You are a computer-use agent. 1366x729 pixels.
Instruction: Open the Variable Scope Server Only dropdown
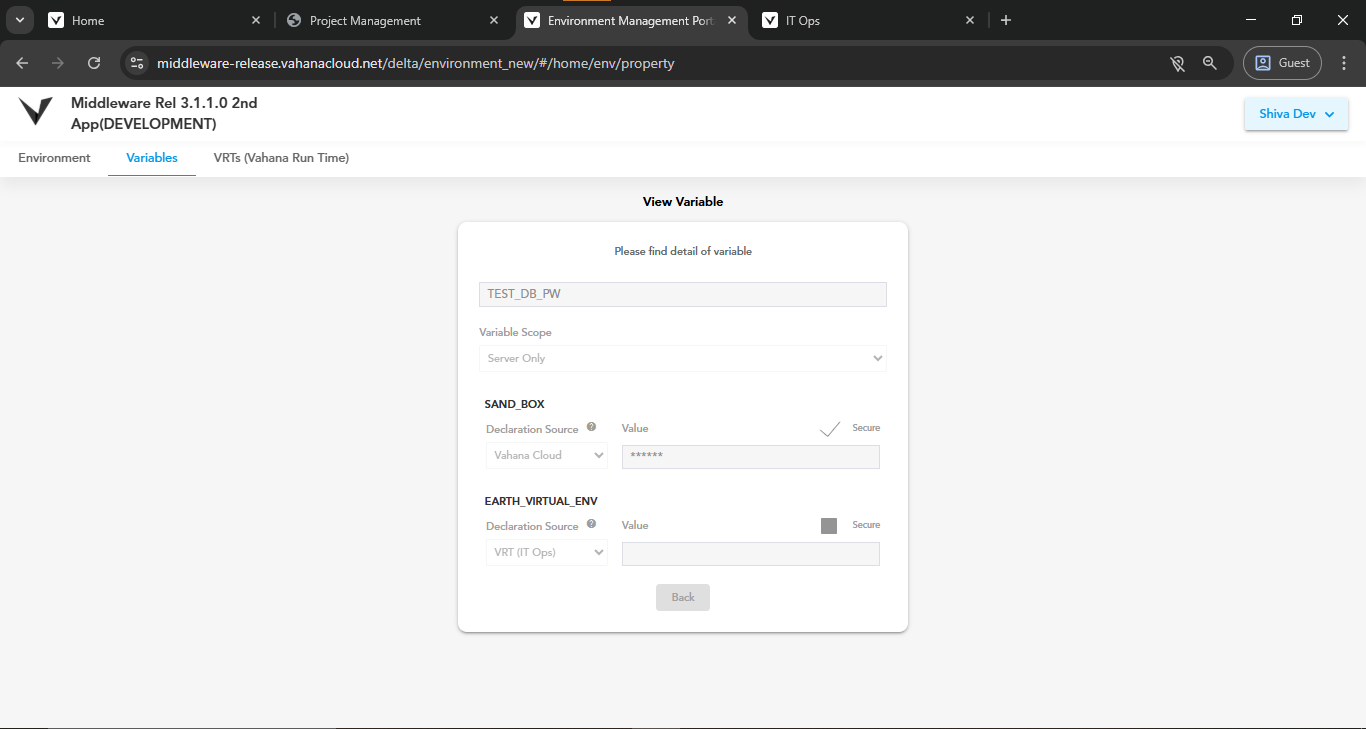point(683,358)
